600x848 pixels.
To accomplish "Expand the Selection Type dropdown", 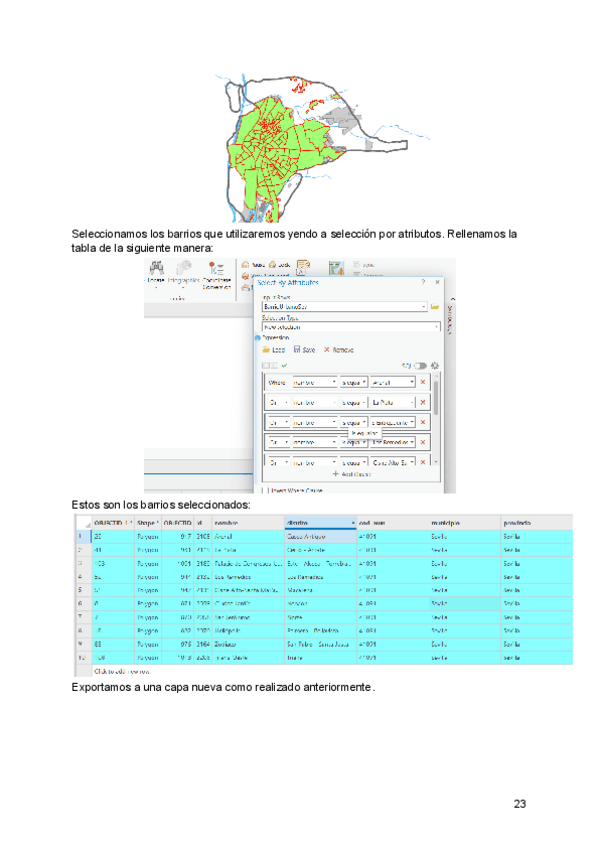I will [x=436, y=326].
